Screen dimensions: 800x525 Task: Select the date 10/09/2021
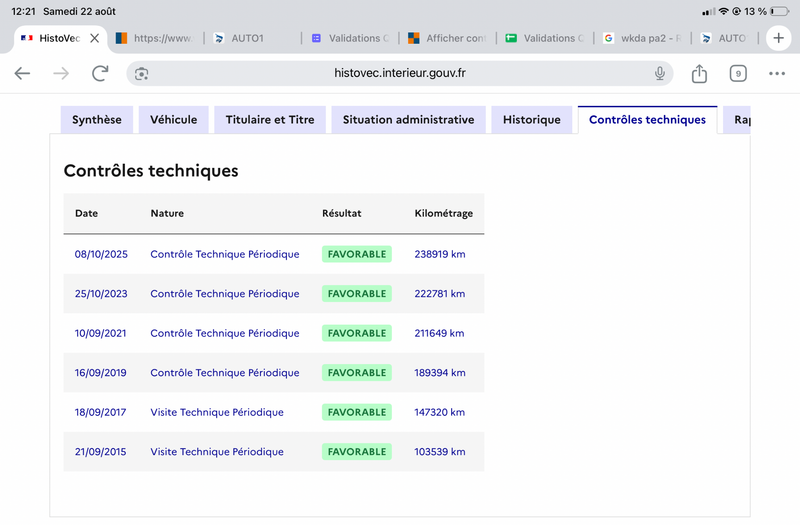point(101,333)
